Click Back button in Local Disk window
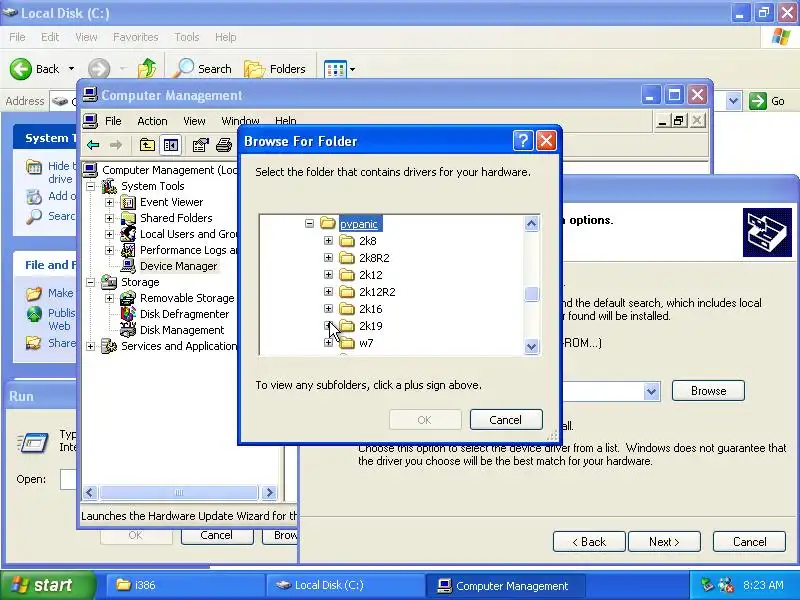This screenshot has width=800, height=600. 35,69
